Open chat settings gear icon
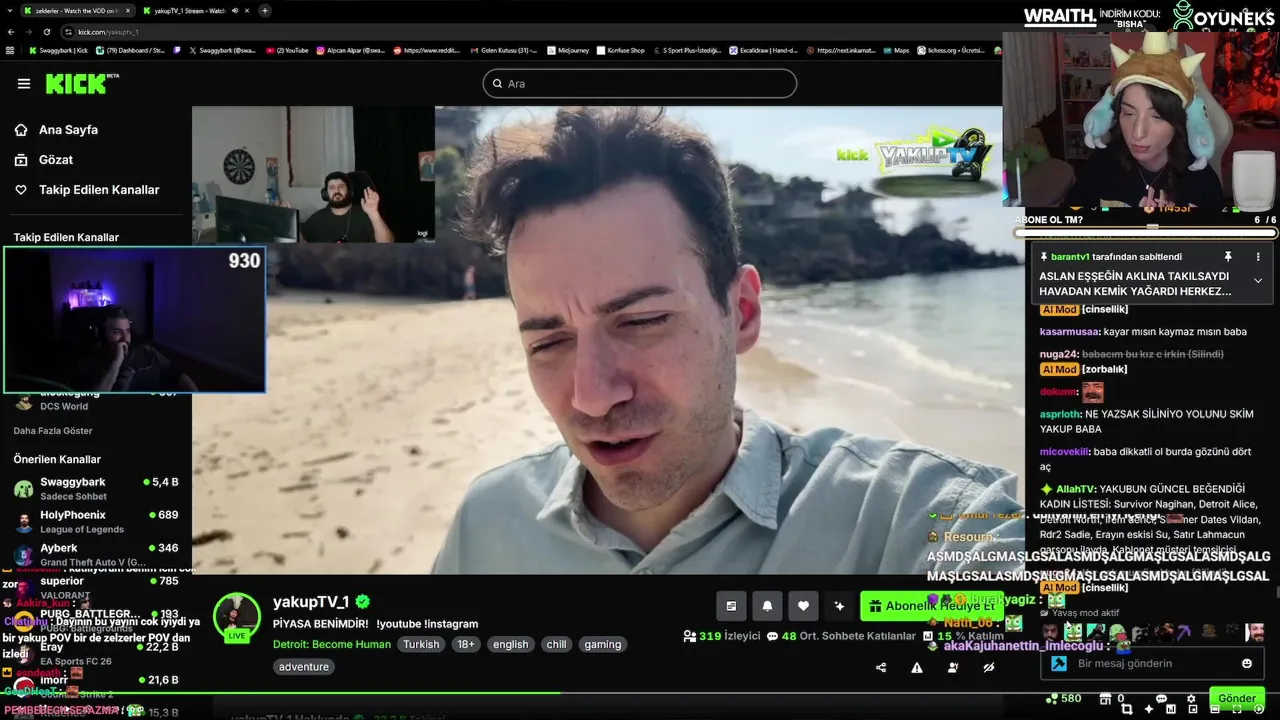The width and height of the screenshot is (1280, 720). click(1191, 698)
